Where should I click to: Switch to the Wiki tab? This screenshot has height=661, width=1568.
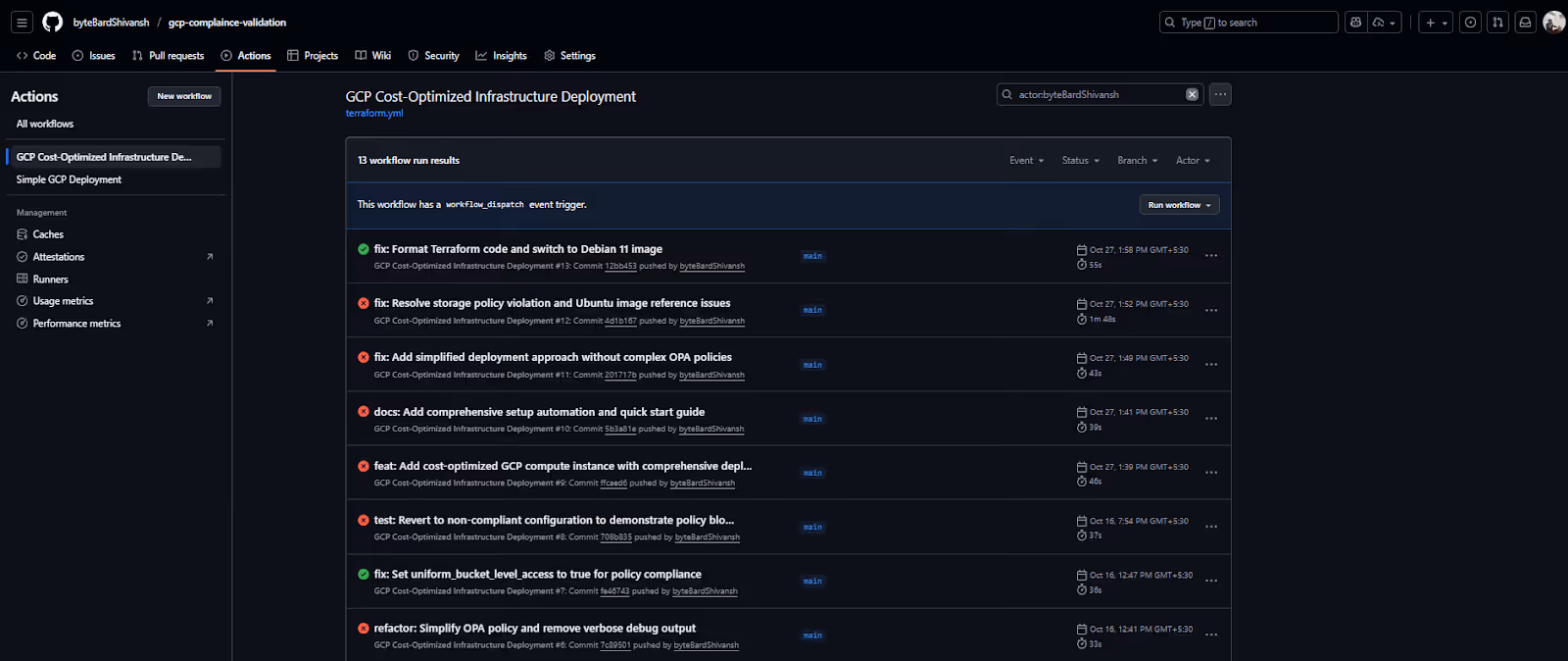click(x=373, y=56)
